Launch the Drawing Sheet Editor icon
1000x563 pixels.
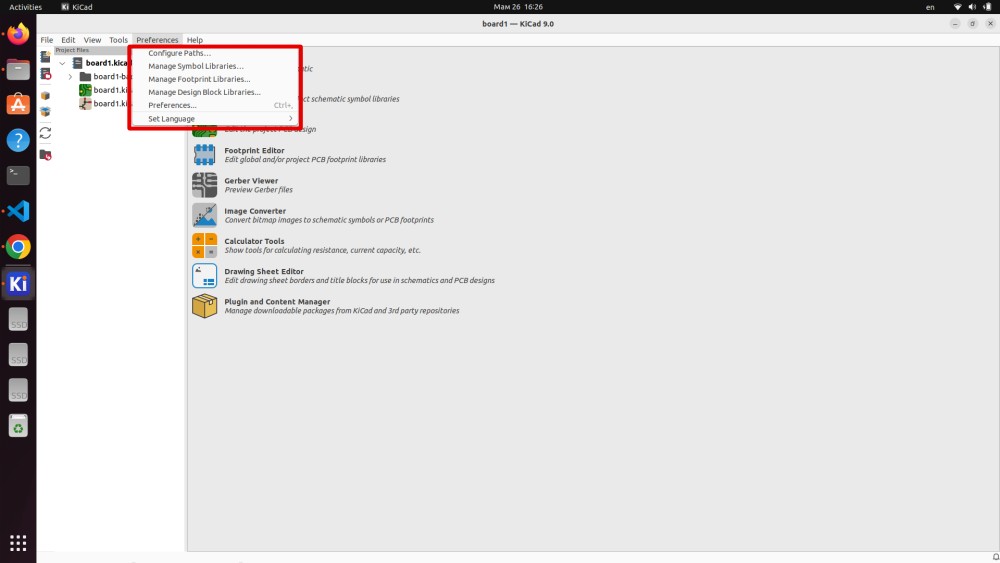click(x=205, y=276)
